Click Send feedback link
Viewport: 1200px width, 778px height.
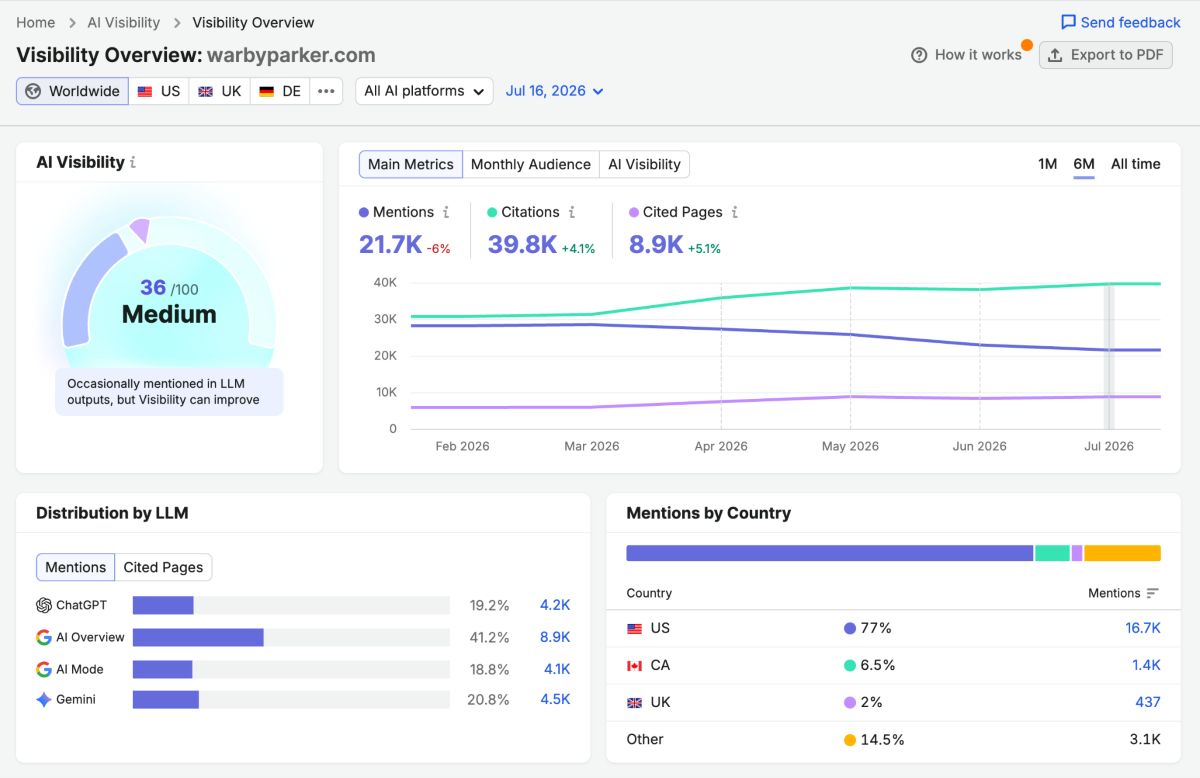[x=1120, y=22]
